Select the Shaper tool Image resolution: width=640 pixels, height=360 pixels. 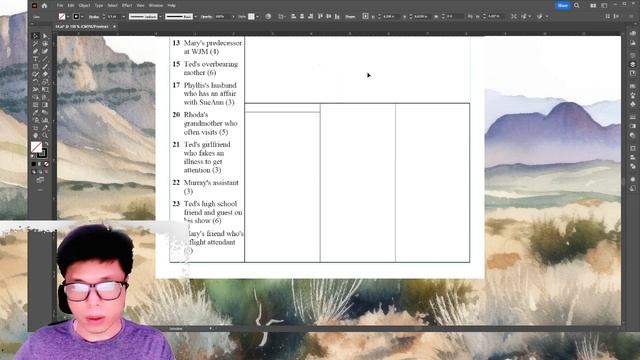pos(36,73)
